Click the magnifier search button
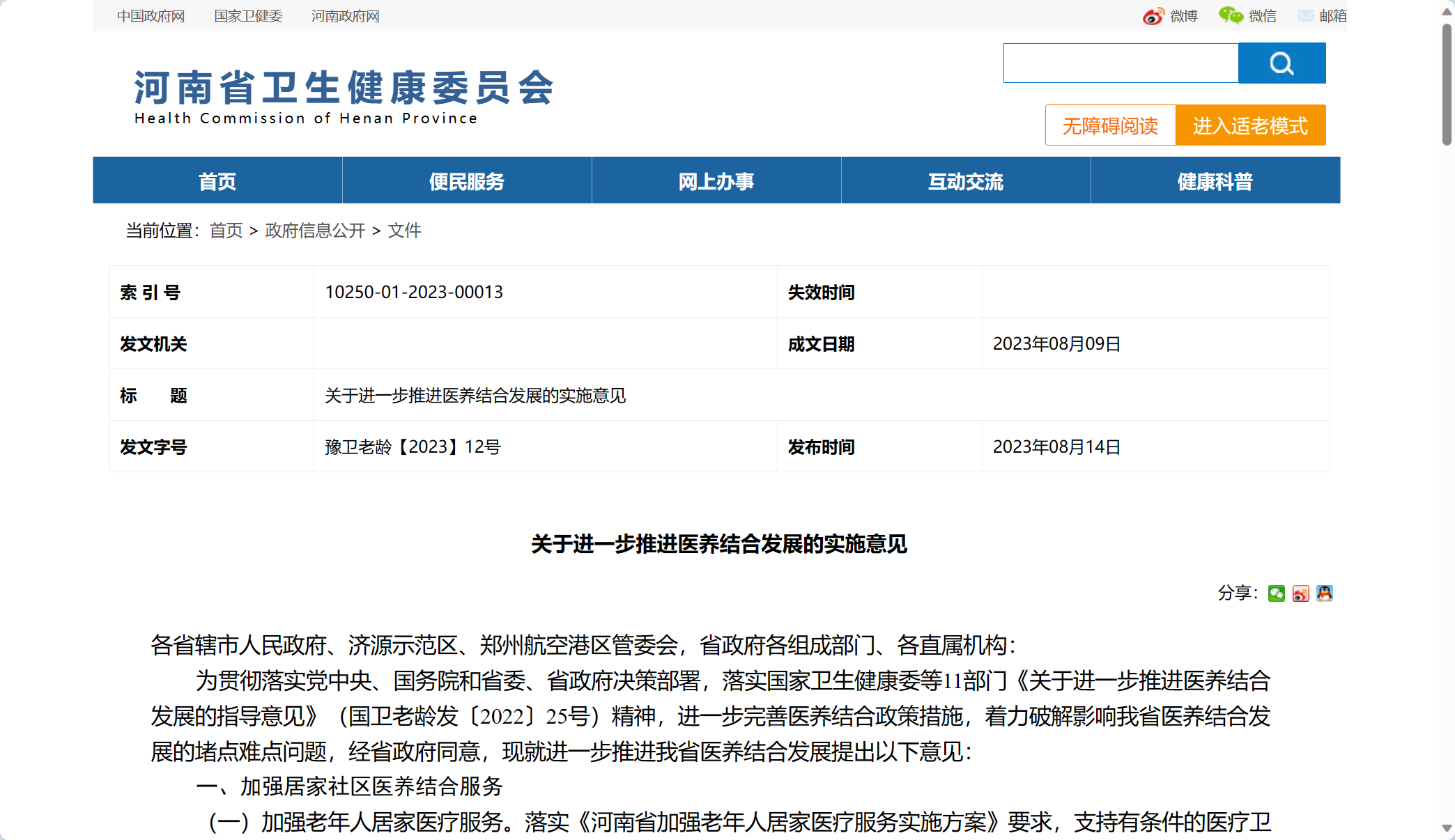Image resolution: width=1455 pixels, height=840 pixels. (x=1281, y=63)
